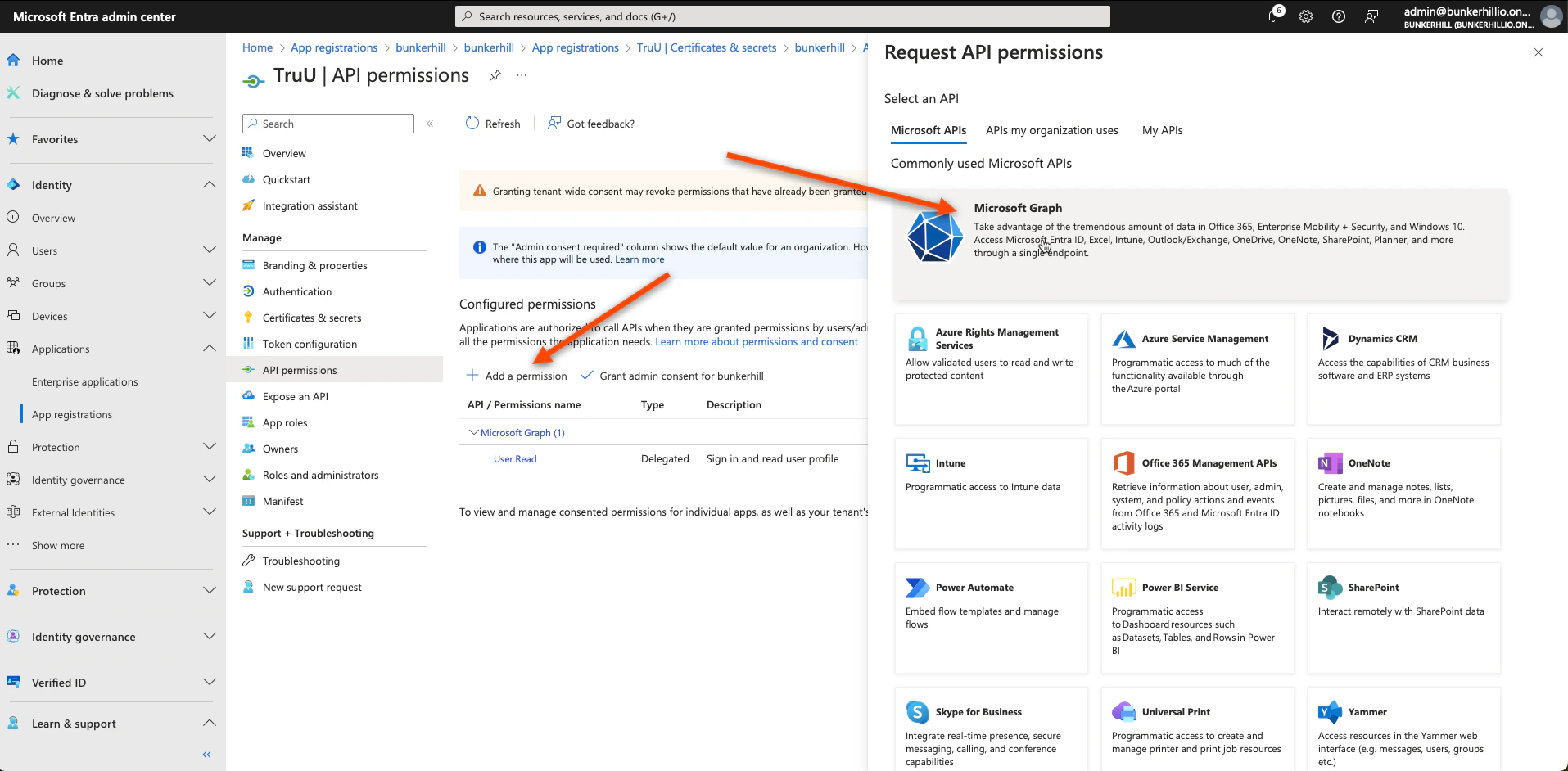The width and height of the screenshot is (1568, 771).
Task: Click the Azure Rights Management Services icon
Action: pyautogui.click(x=917, y=339)
